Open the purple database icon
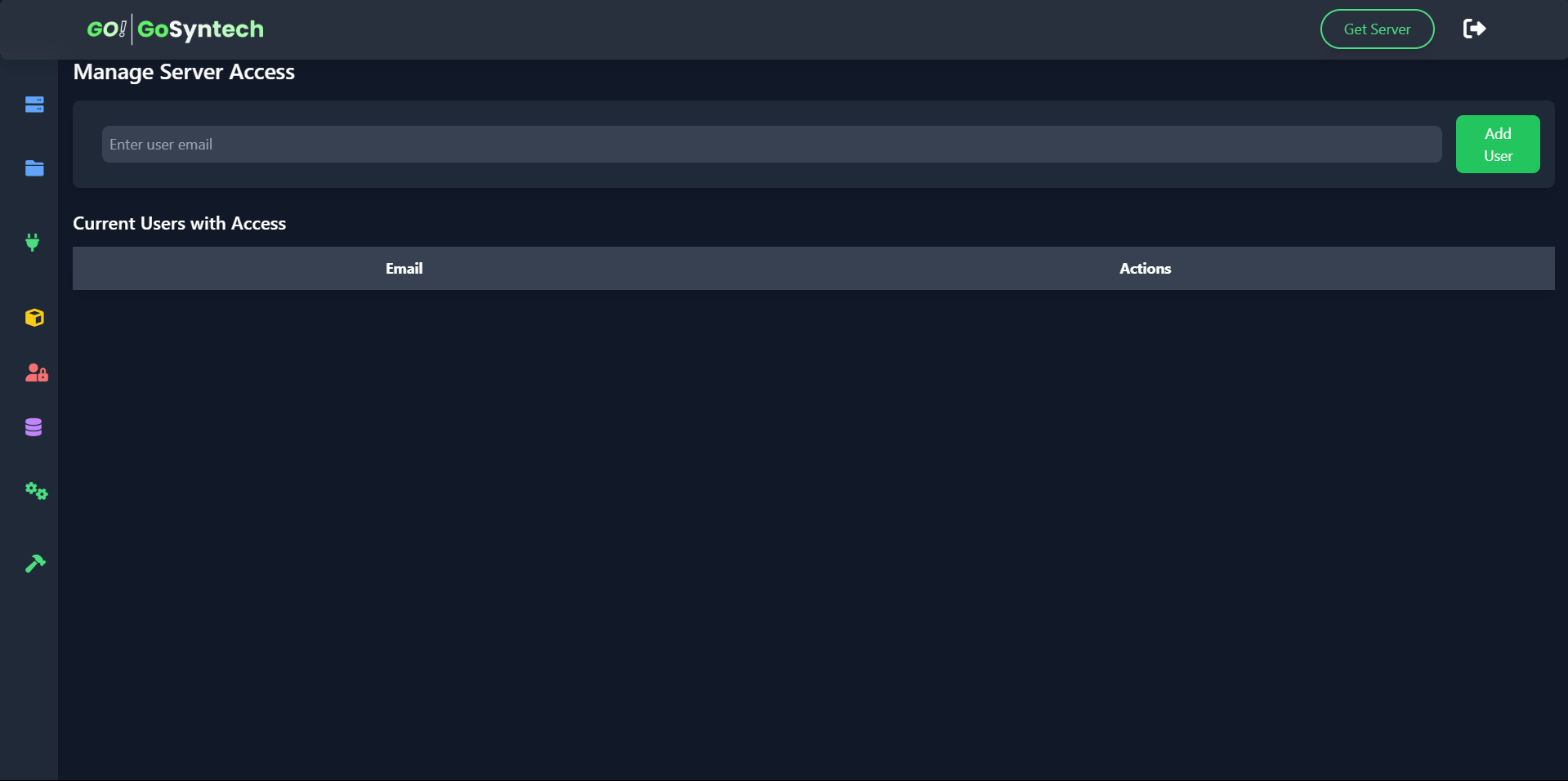This screenshot has height=781, width=1568. pyautogui.click(x=34, y=427)
